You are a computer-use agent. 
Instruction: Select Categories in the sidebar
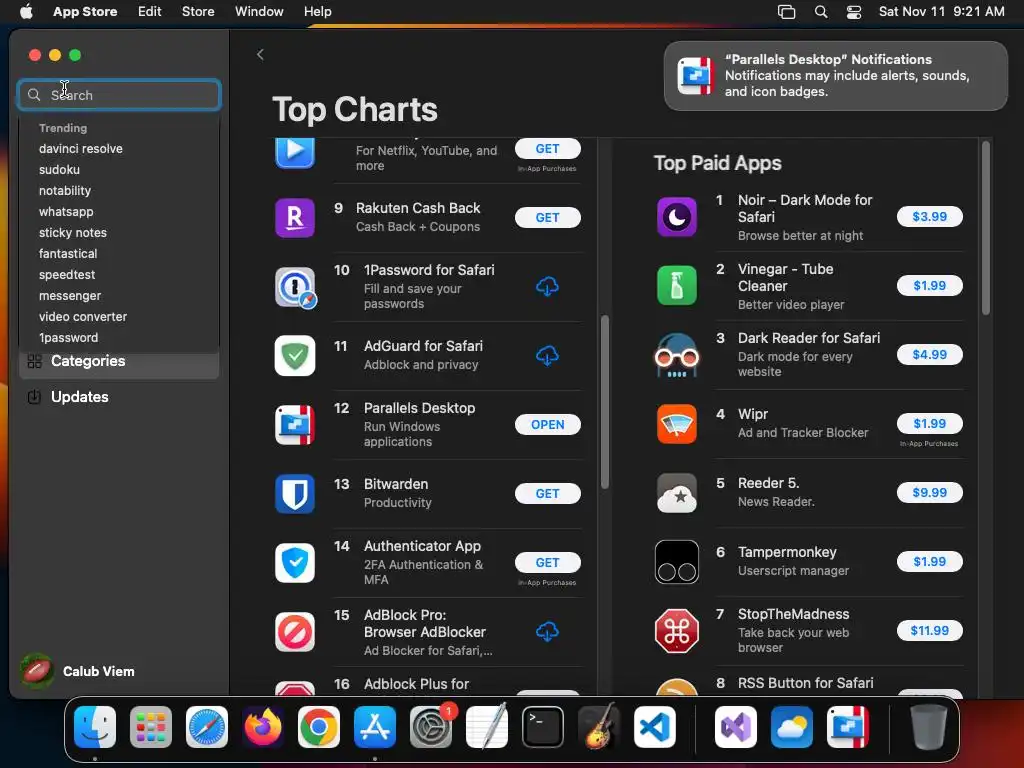119,361
